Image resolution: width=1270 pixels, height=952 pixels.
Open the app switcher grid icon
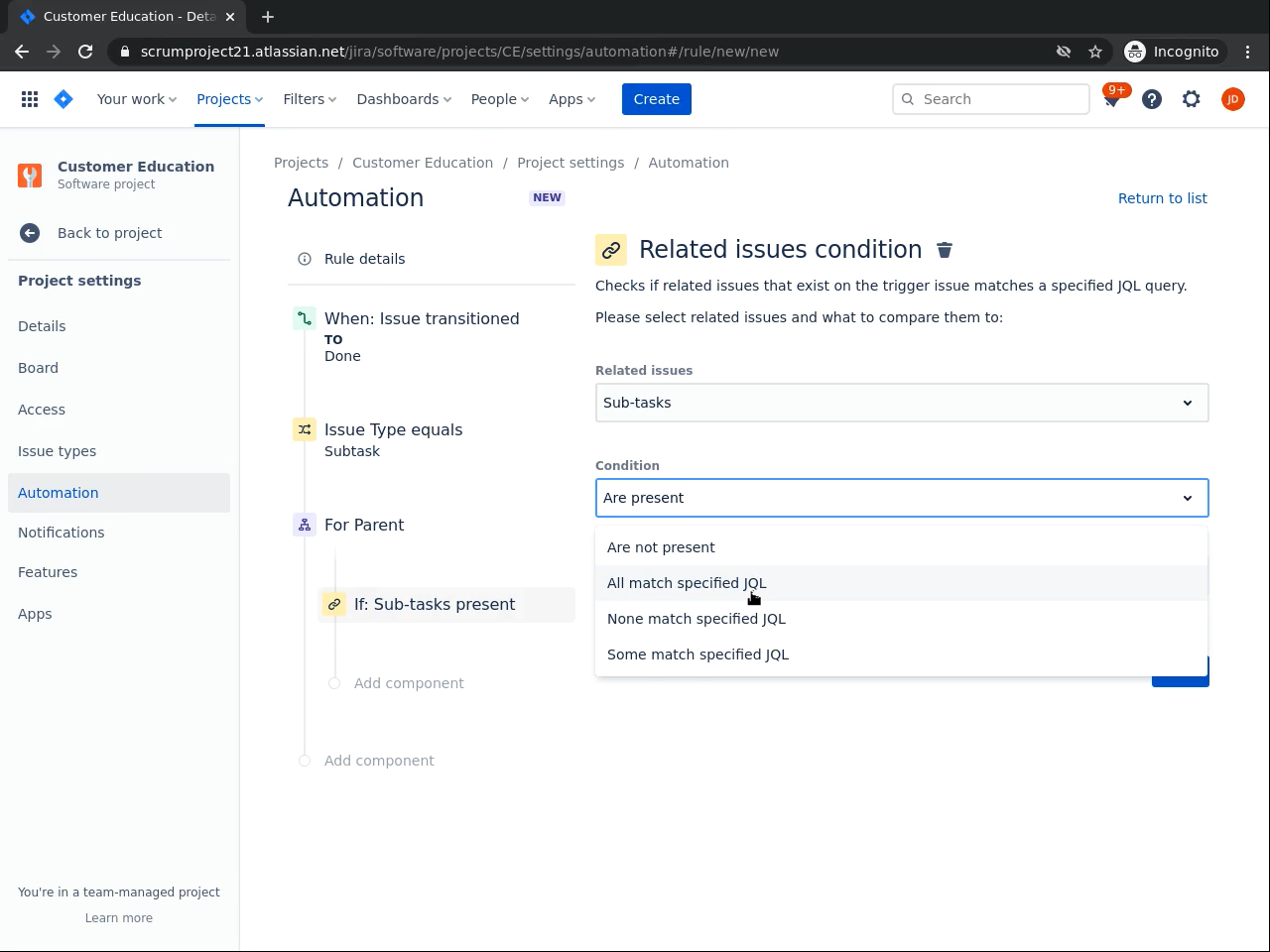pyautogui.click(x=30, y=99)
